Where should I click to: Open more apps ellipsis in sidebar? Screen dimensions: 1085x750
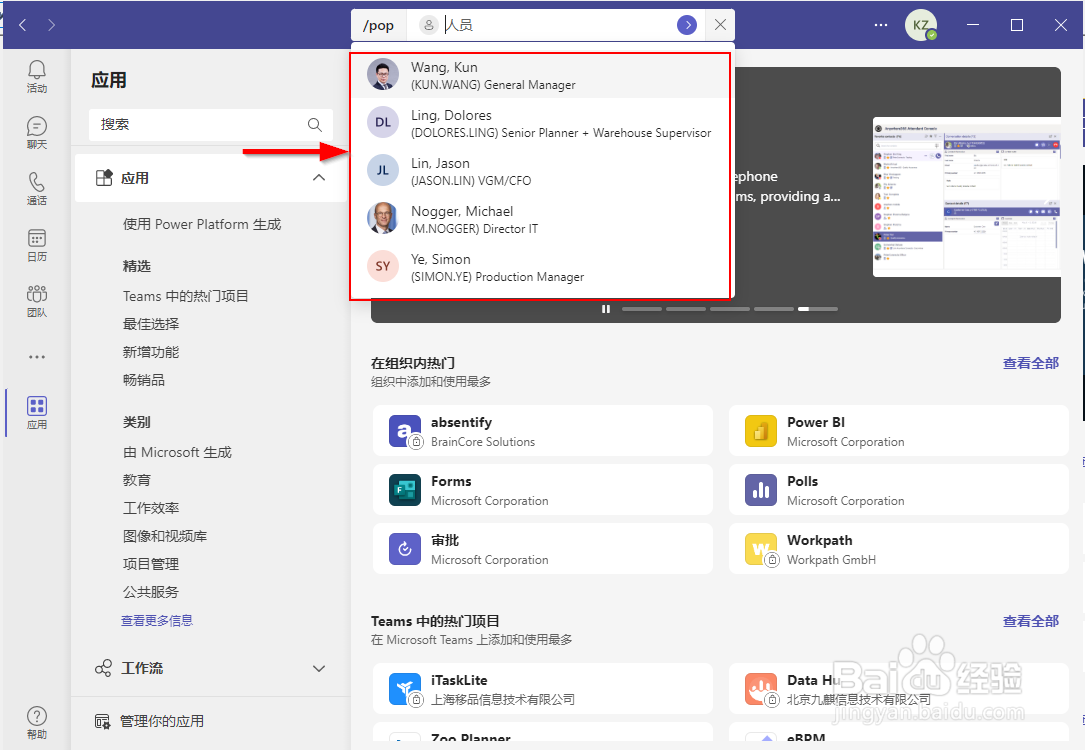click(x=37, y=357)
